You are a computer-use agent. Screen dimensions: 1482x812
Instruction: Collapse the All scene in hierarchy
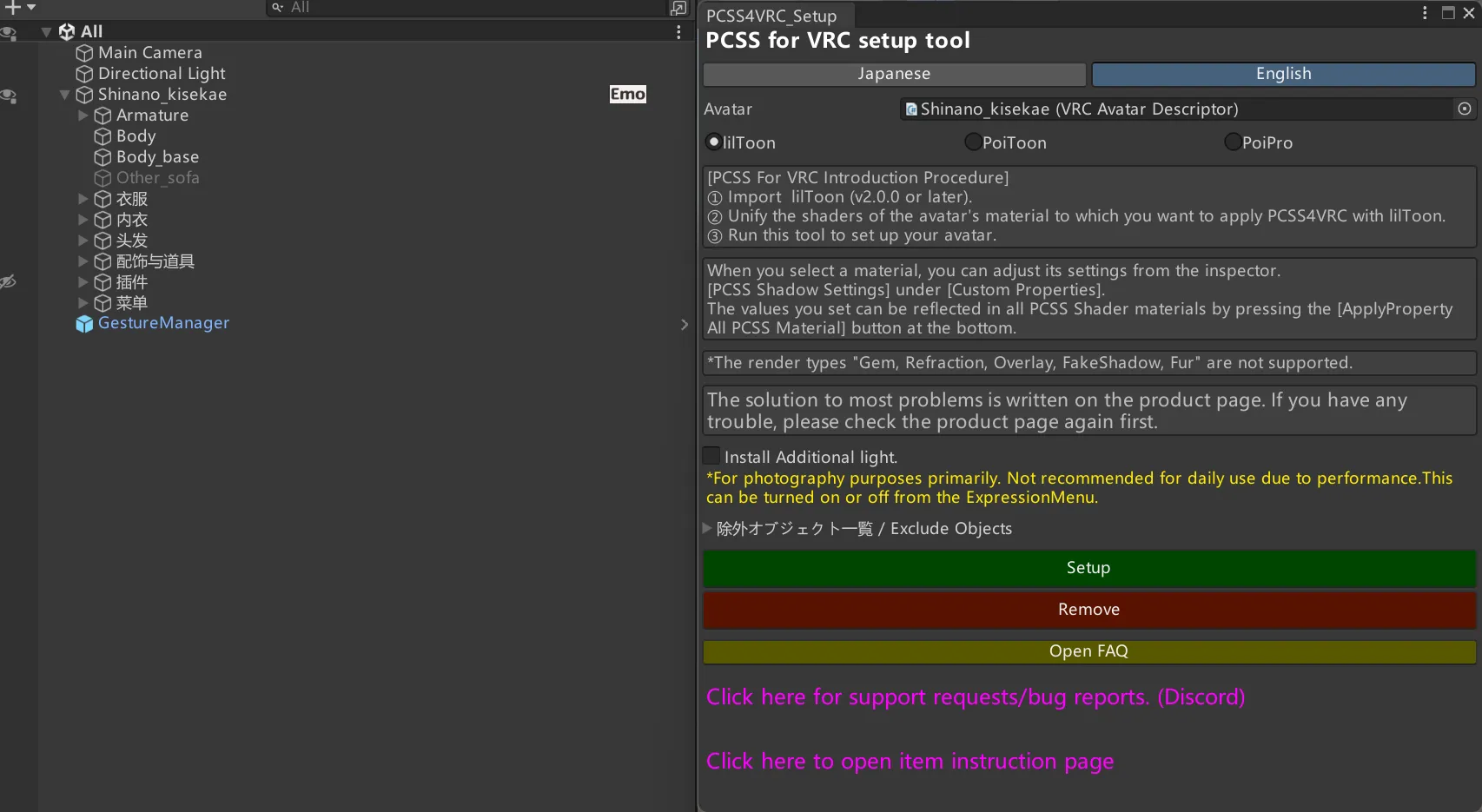(x=46, y=32)
